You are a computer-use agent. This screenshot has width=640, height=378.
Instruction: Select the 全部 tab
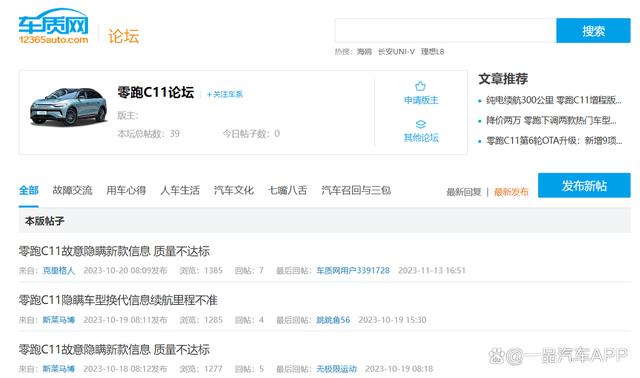click(29, 190)
